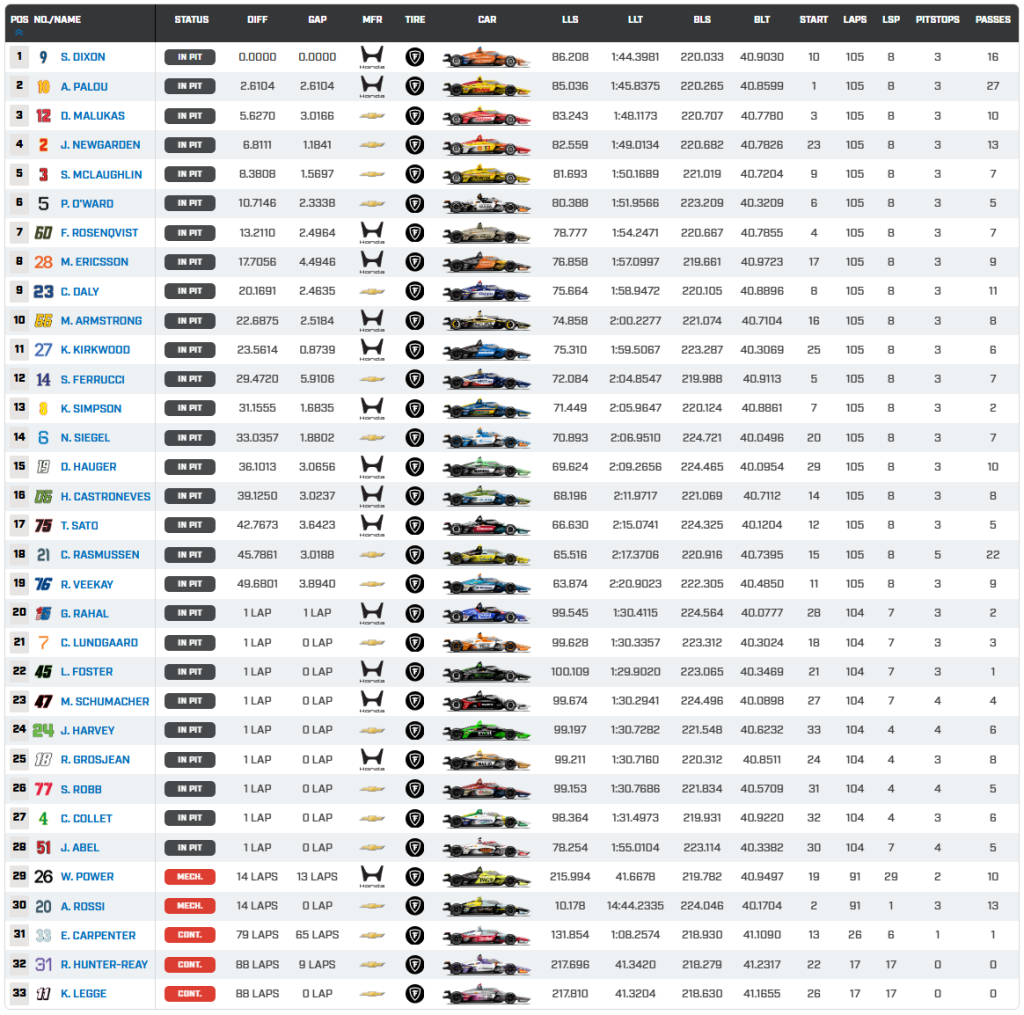Click MECH. status badge for W. Power

(x=190, y=877)
